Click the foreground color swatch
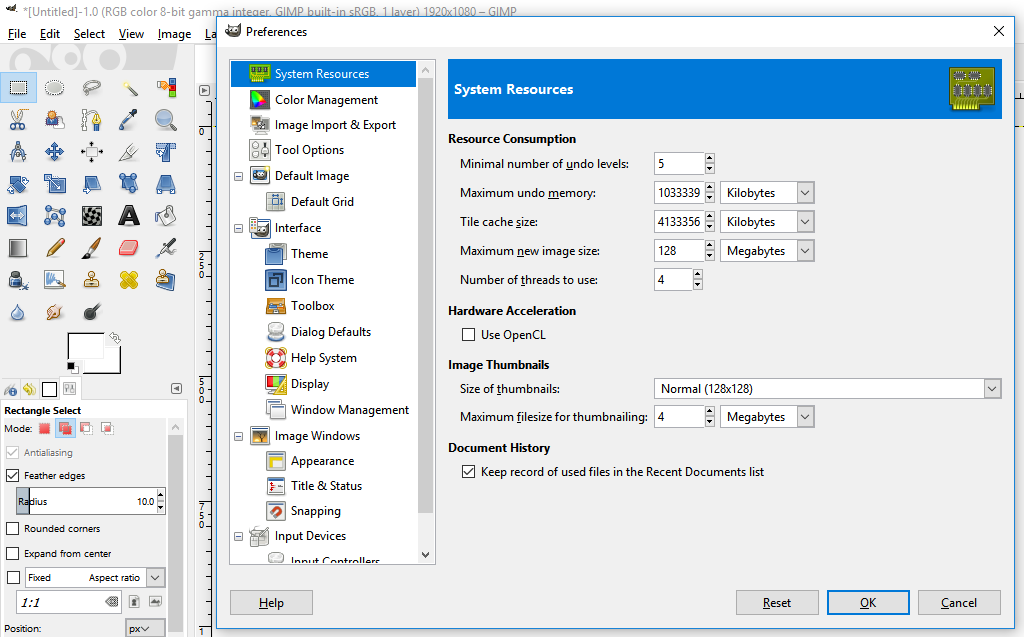This screenshot has width=1024, height=637. pos(86,345)
